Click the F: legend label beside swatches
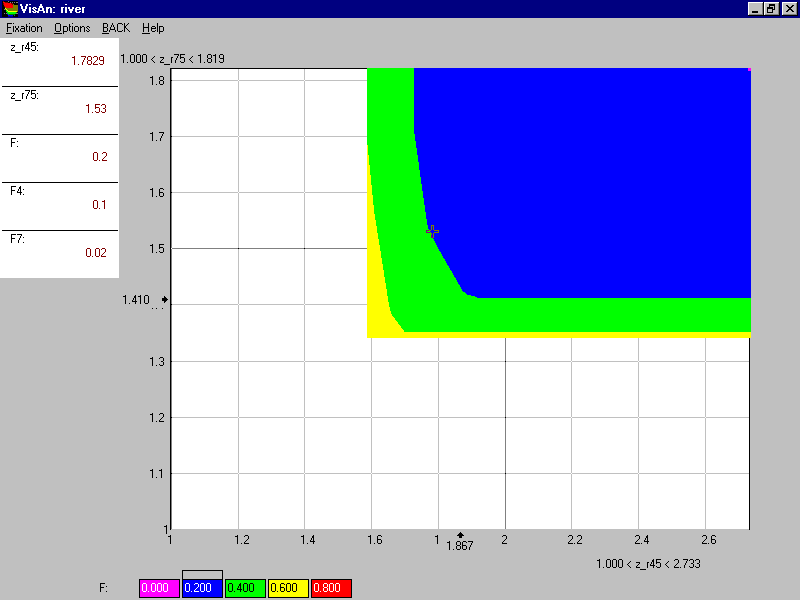The image size is (800, 600). click(x=104, y=588)
